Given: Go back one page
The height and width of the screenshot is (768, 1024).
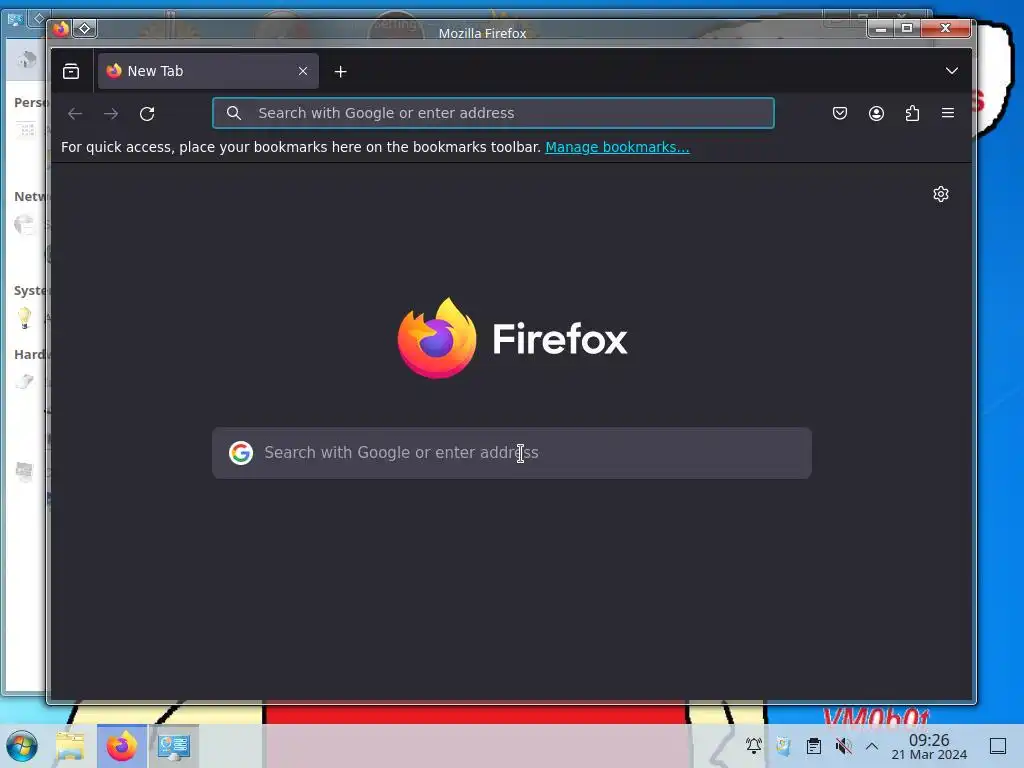Looking at the screenshot, I should coord(75,114).
